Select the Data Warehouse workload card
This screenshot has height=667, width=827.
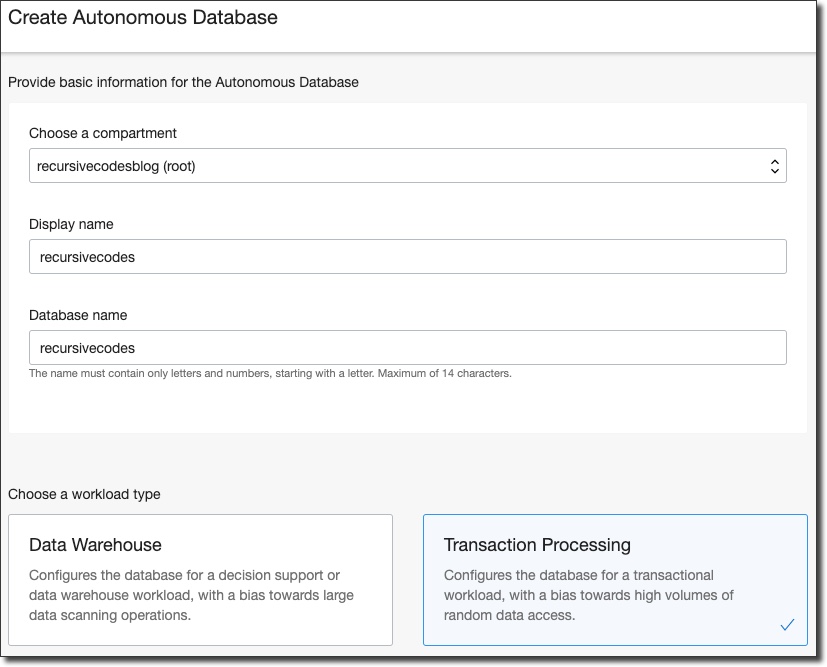(200, 580)
